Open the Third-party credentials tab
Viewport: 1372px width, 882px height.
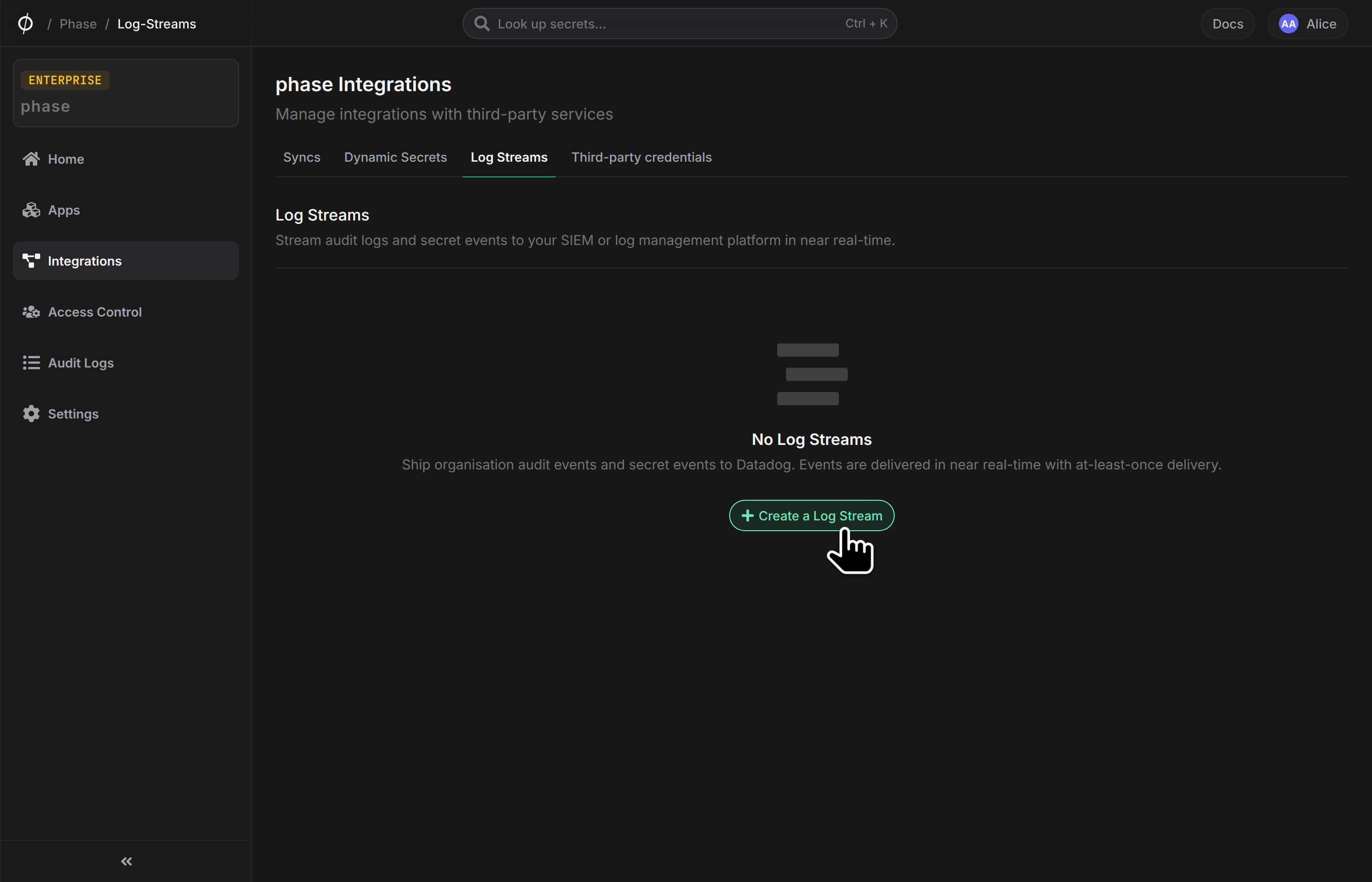(x=641, y=157)
